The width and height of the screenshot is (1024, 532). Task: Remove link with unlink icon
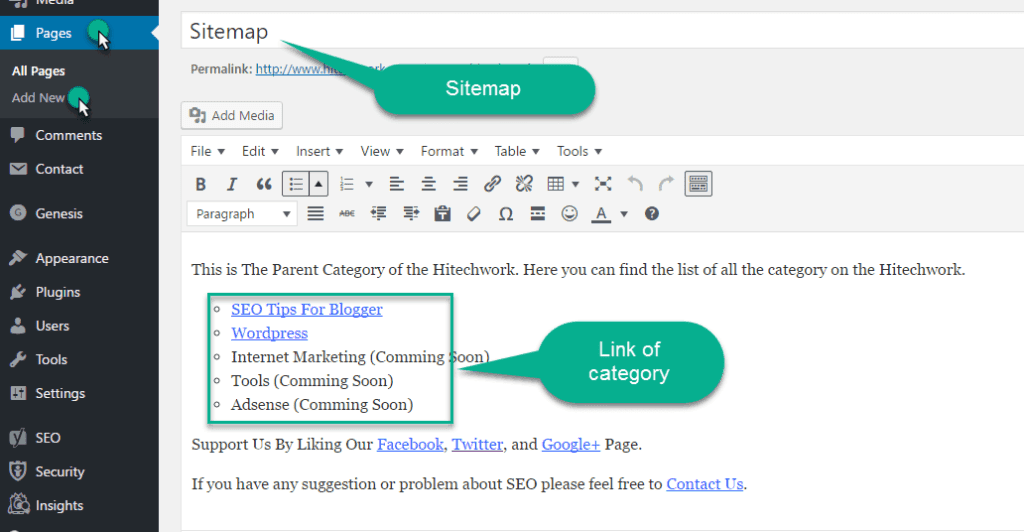(x=524, y=184)
